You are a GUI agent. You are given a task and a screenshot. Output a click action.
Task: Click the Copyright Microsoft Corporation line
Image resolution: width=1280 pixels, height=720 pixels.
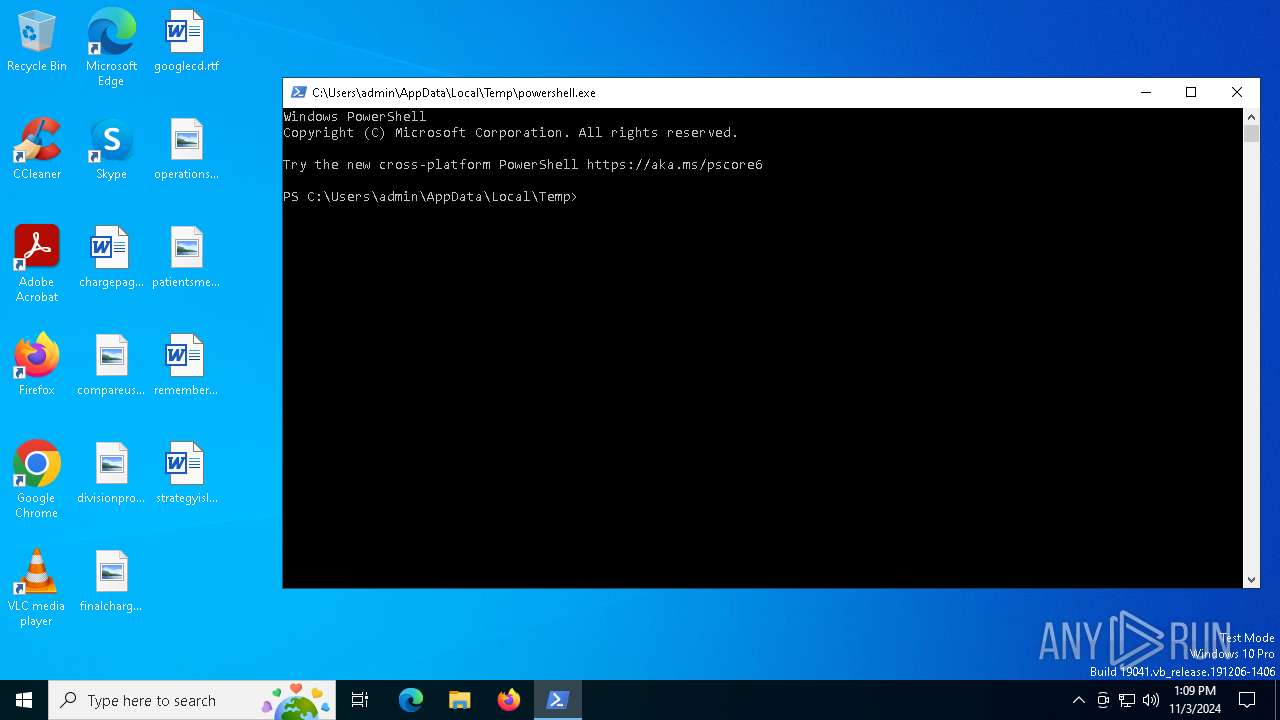pyautogui.click(x=510, y=133)
